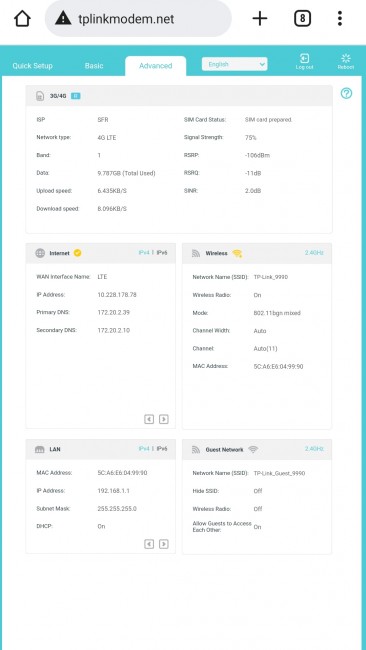366x650 pixels.
Task: Select IPv4 in the Internet panel
Action: point(144,252)
